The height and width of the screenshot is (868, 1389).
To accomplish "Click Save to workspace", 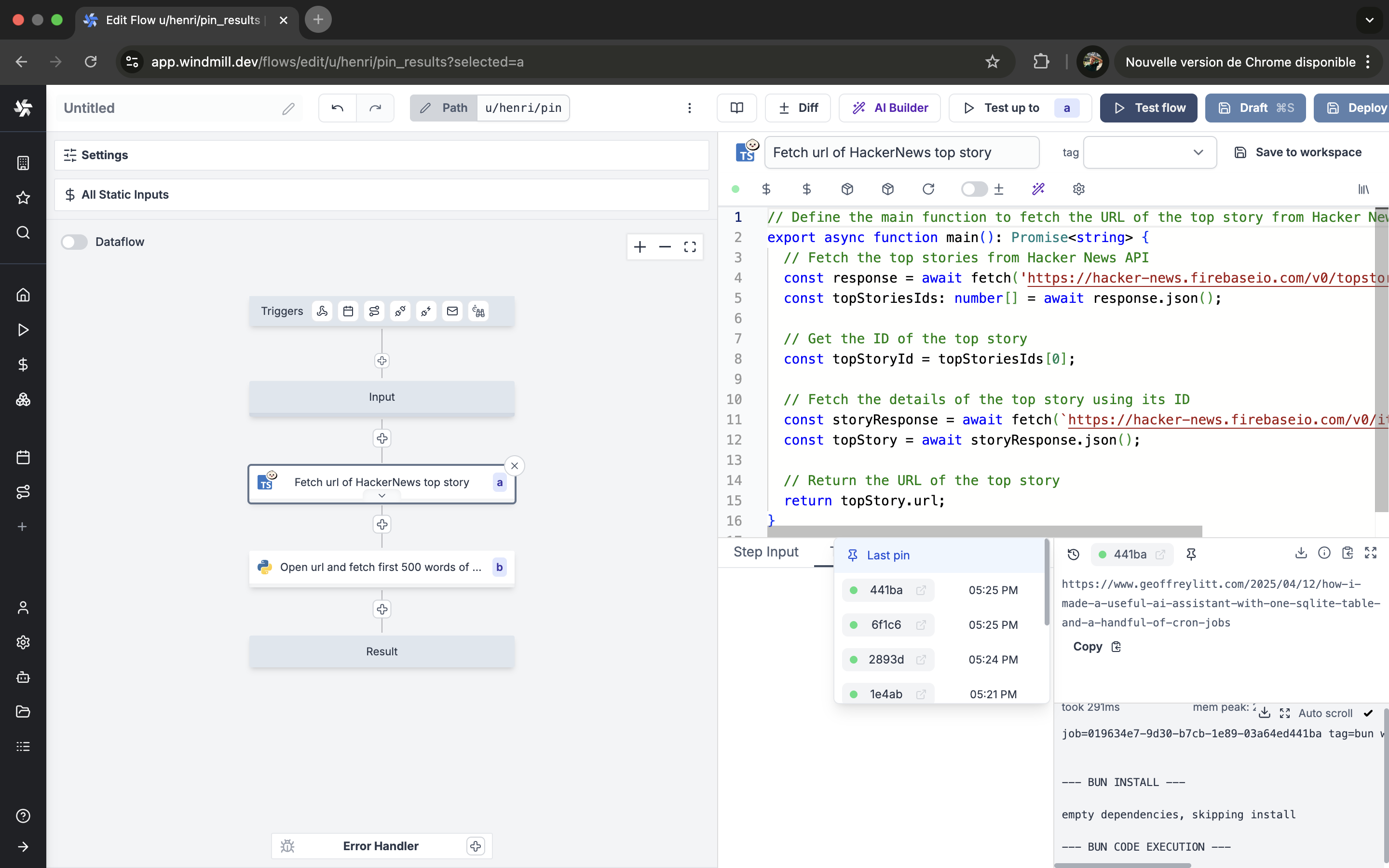I will tap(1298, 152).
